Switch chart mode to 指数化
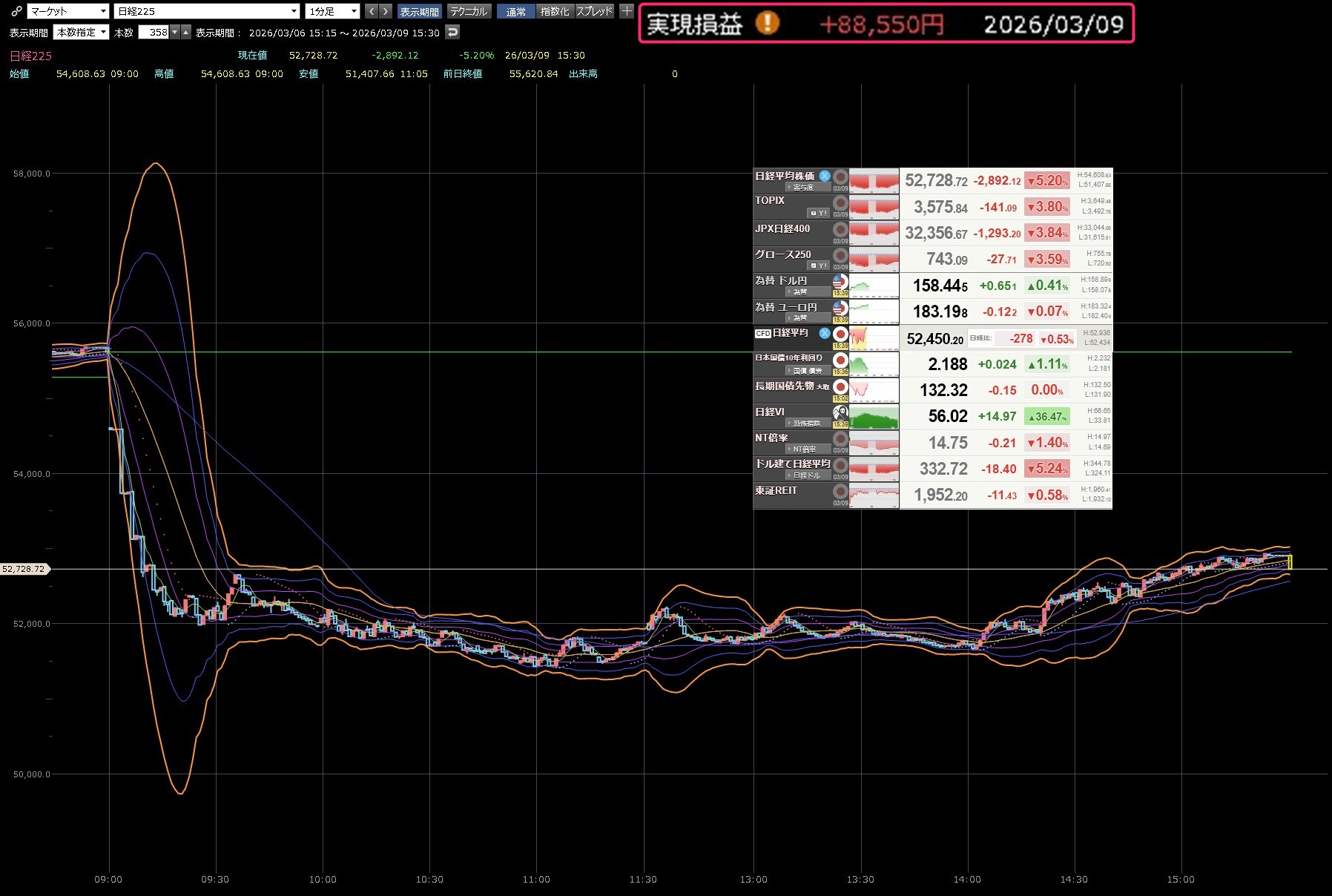Screen dimensions: 1332x896 pyautogui.click(x=554, y=11)
